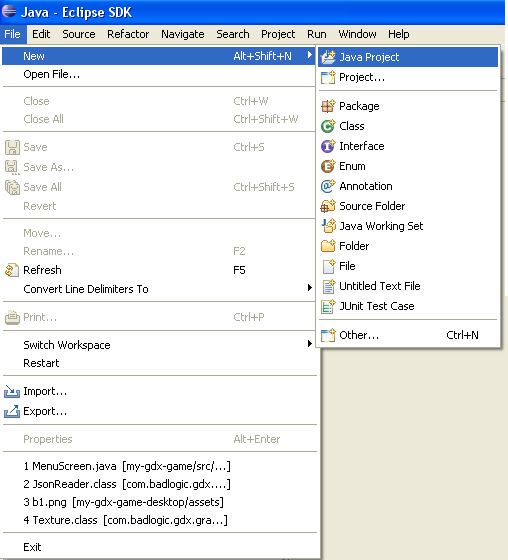Screen dimensions: 508x560
Task: Reopen recent file 3 b1.png
Action: pos(124,502)
